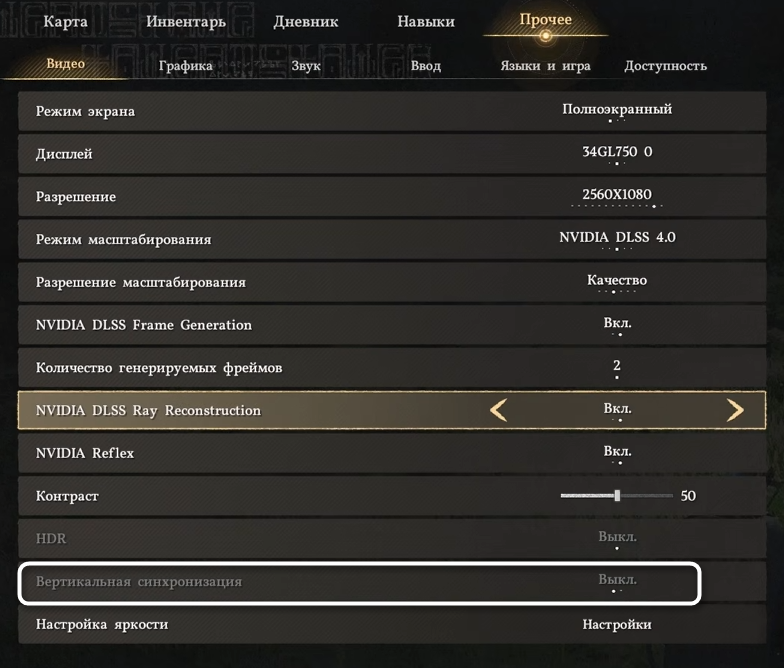
Task: Change Режим масштабирования NVIDIA DLSS 4.0 option
Action: click(617, 237)
